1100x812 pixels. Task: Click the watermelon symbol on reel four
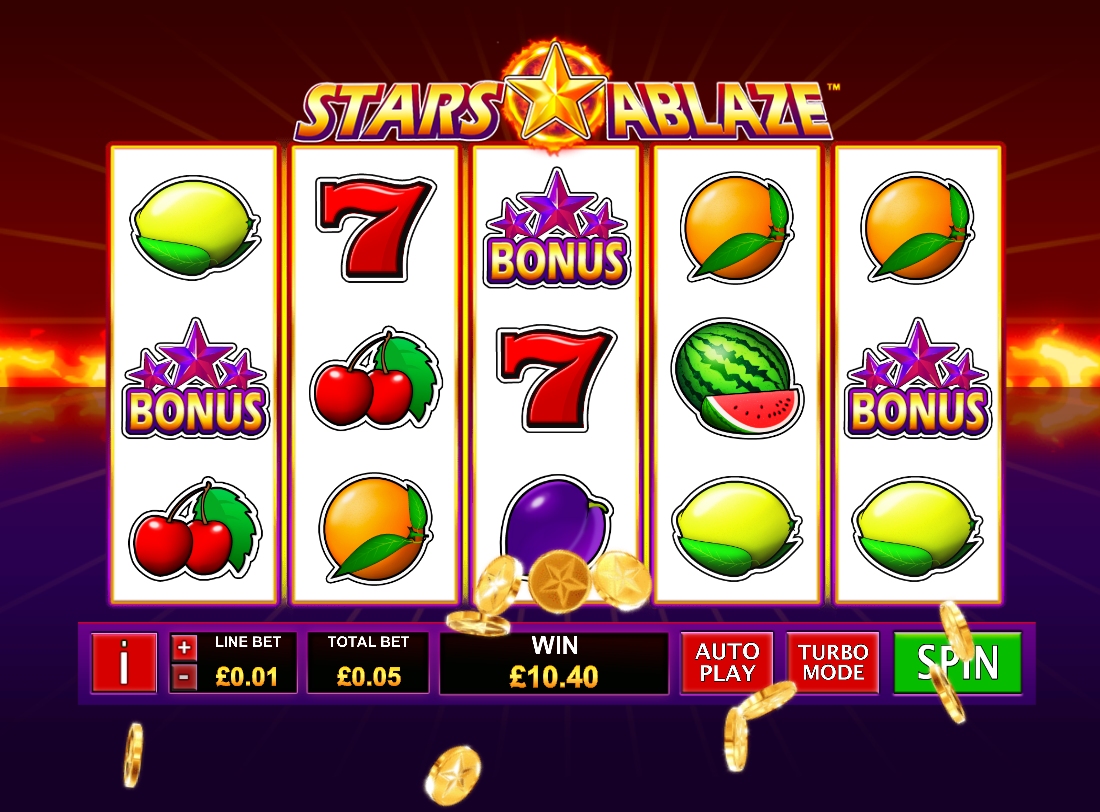pos(737,377)
